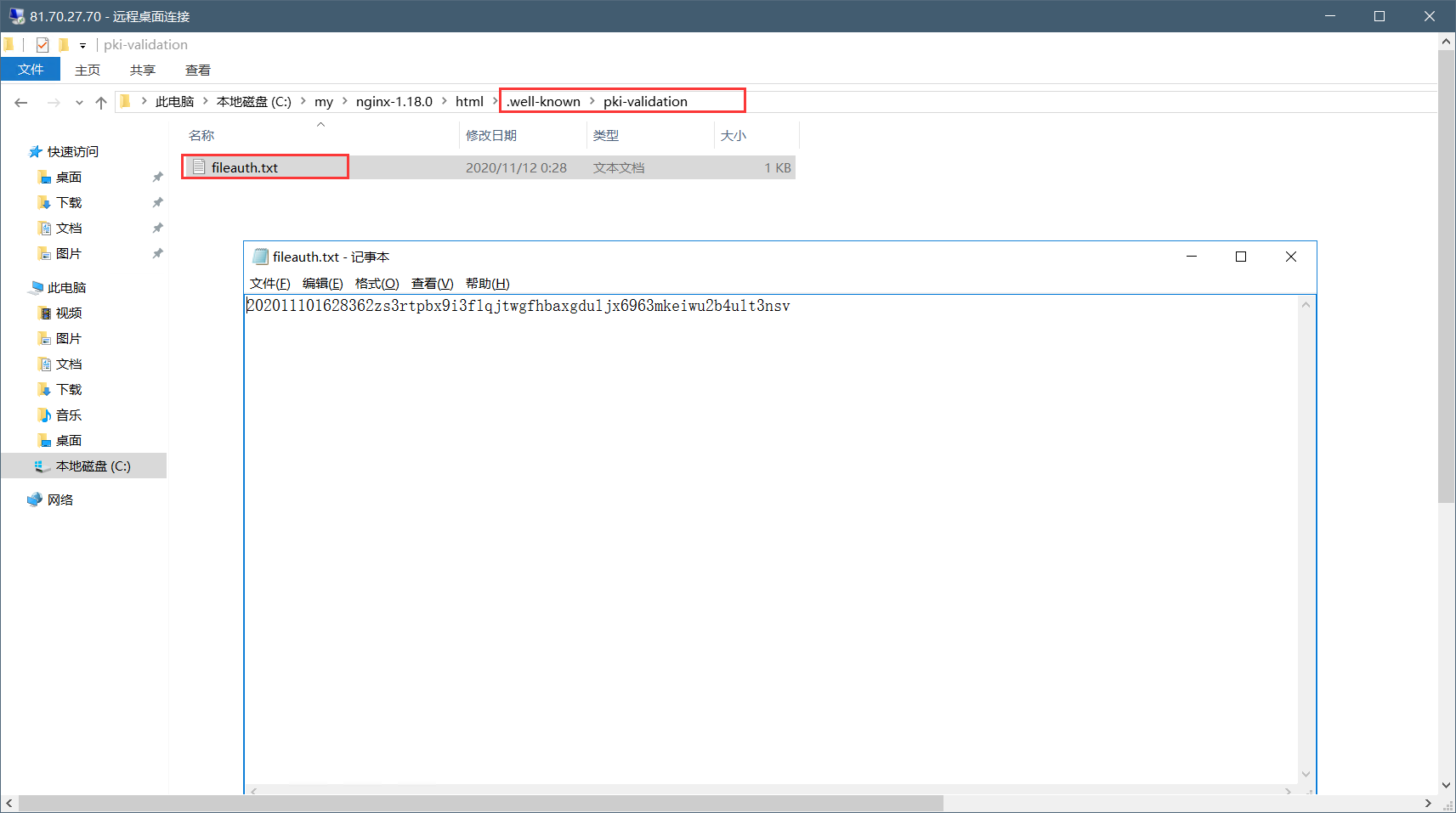This screenshot has height=813, width=1456.
Task: Select 本地磁盘 (C:) in navigation pane
Action: pyautogui.click(x=93, y=466)
